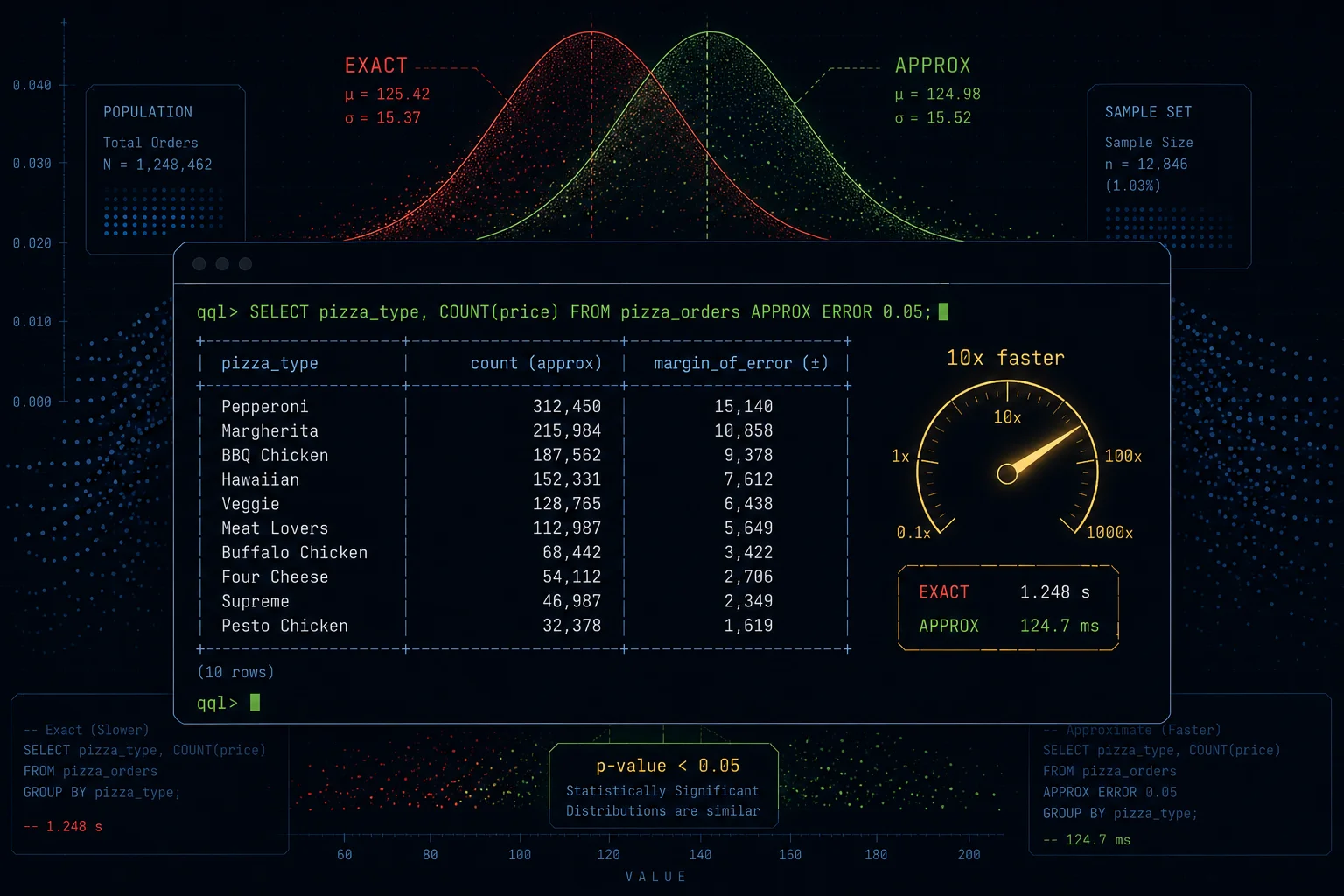
Task: Click the green APPROX distribution label
Action: coord(933,66)
